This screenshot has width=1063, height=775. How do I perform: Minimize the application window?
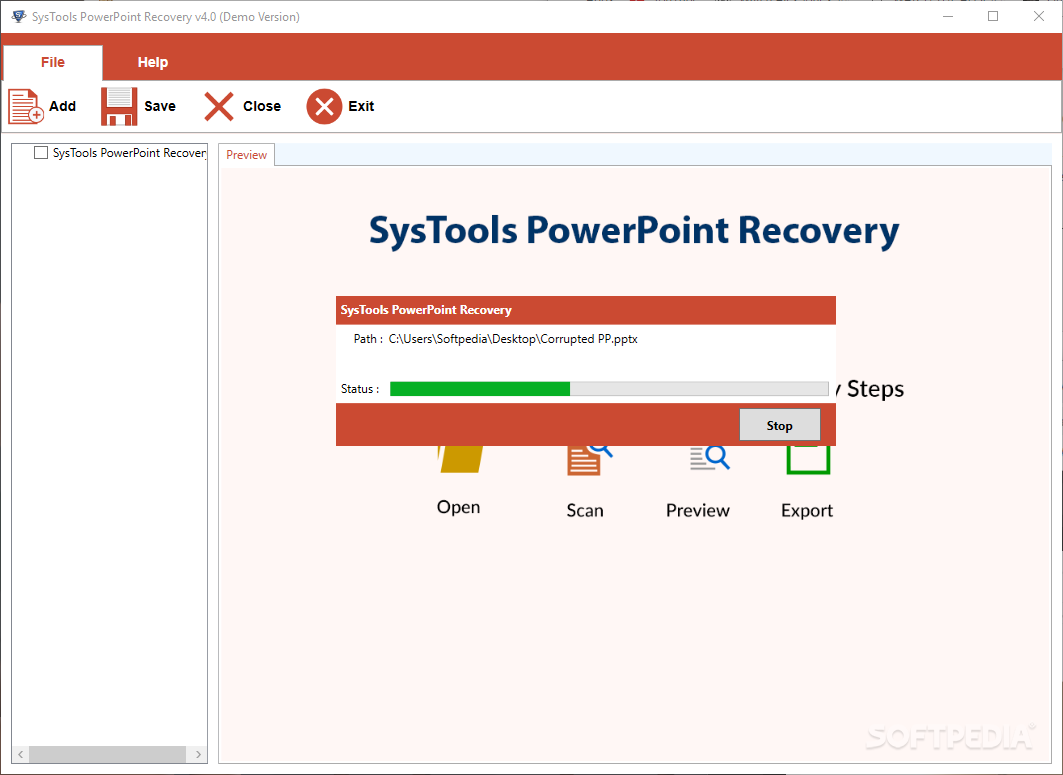(948, 16)
